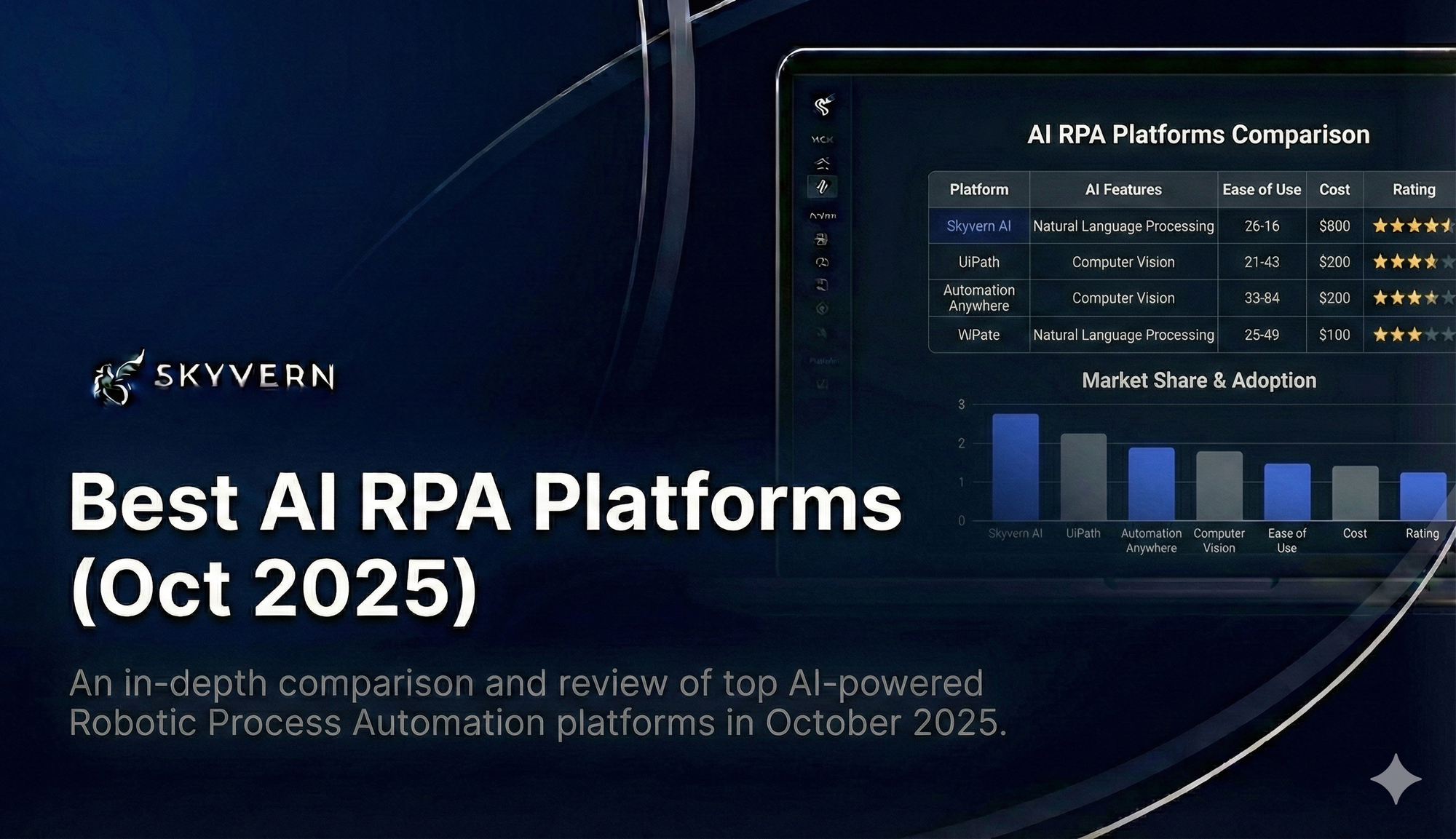The image size is (1456, 839).
Task: Click the Market Share & Adoption chart title
Action: point(1200,381)
